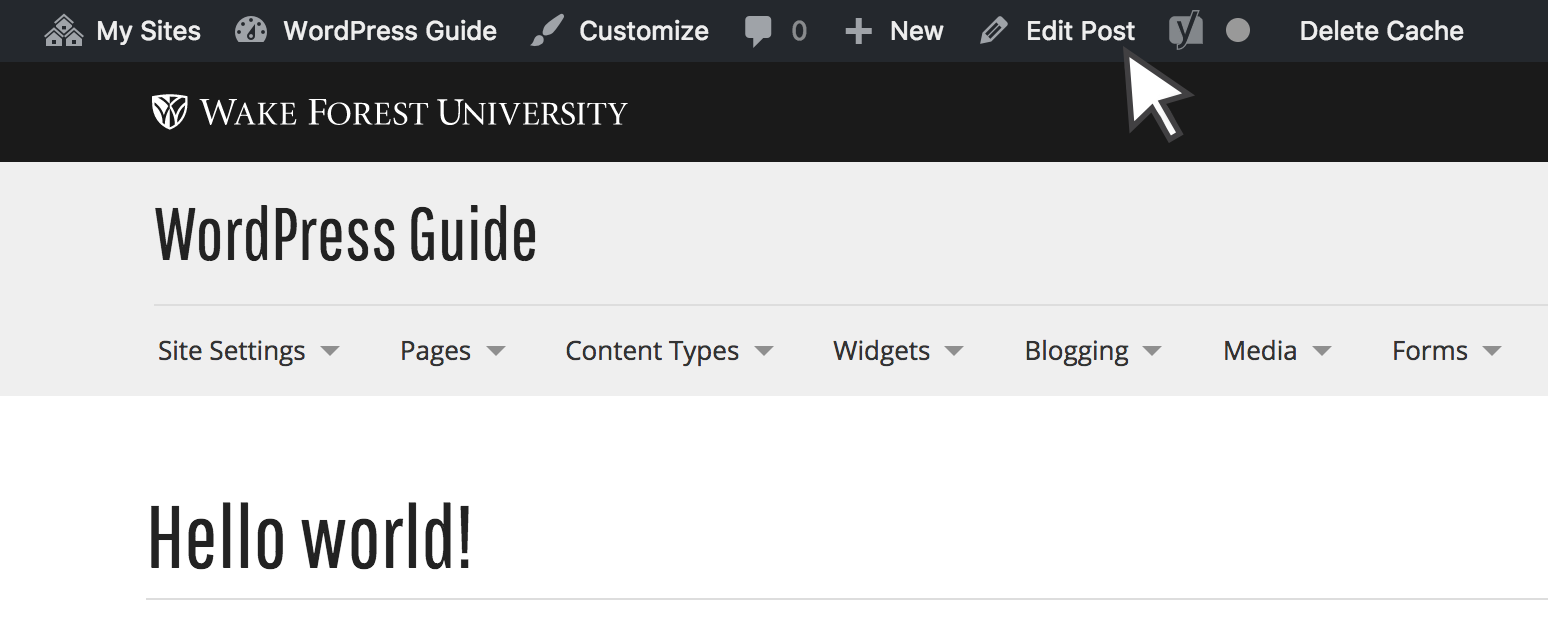Open the comments speech bubble icon

[x=759, y=32]
